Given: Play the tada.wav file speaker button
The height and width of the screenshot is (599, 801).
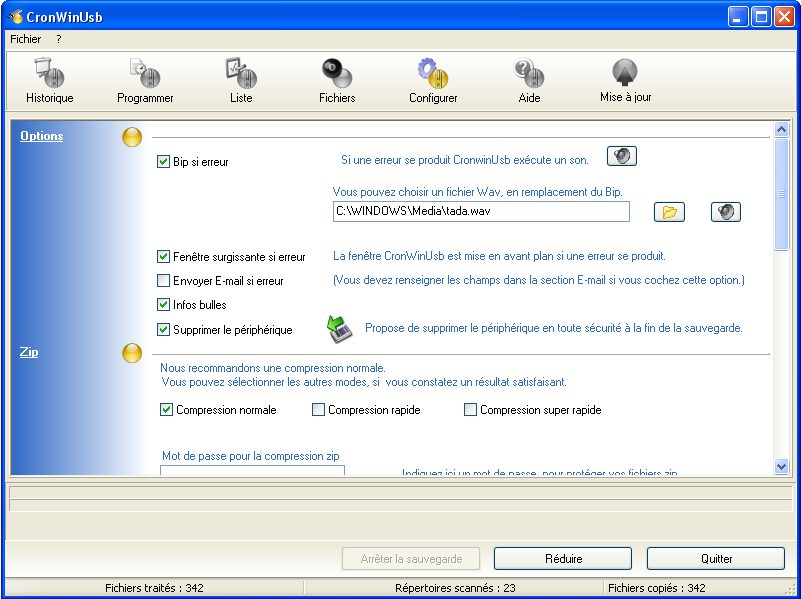Looking at the screenshot, I should pos(726,212).
